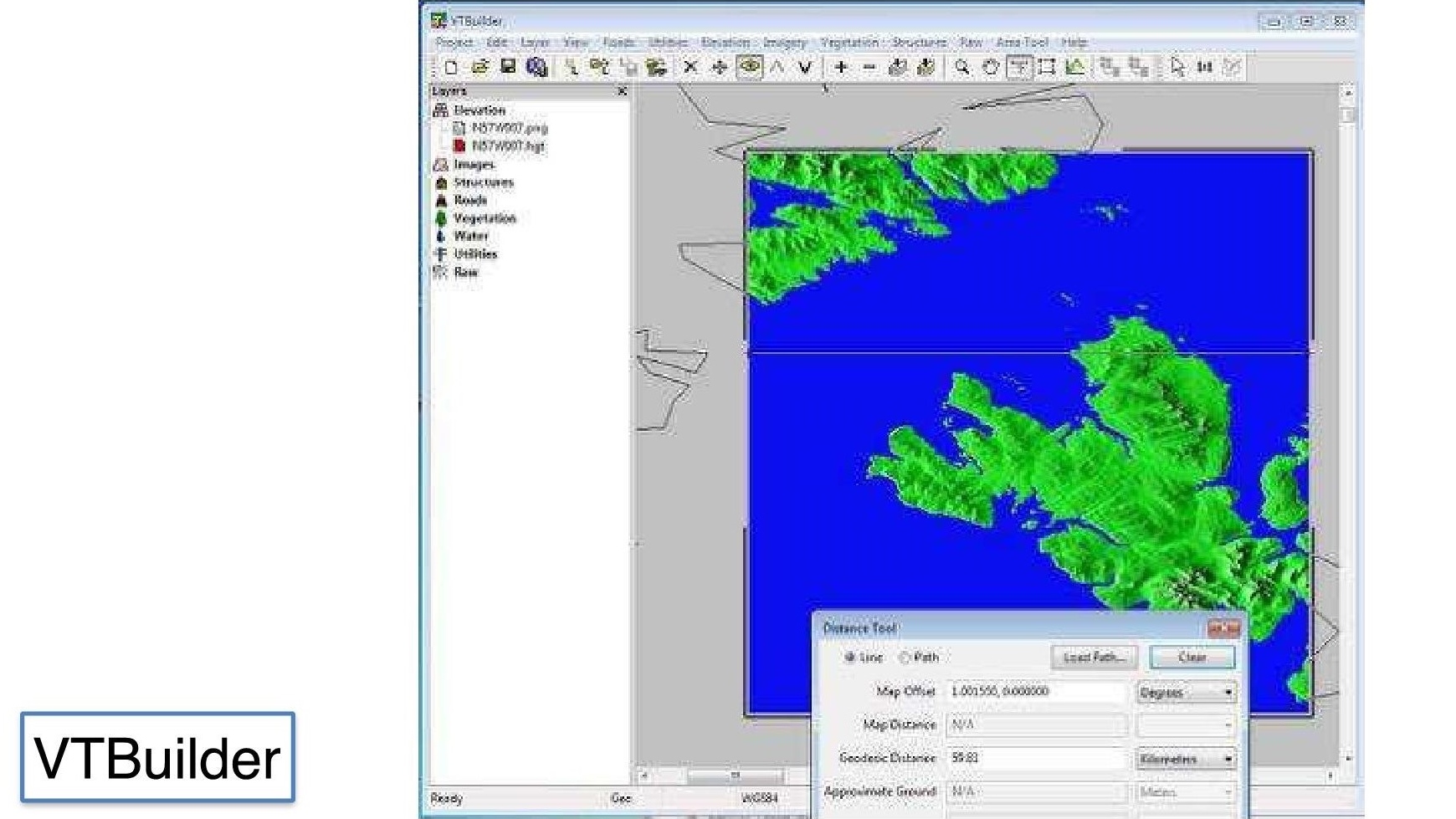Click the Load Path button
The width and height of the screenshot is (1456, 819).
click(1094, 658)
